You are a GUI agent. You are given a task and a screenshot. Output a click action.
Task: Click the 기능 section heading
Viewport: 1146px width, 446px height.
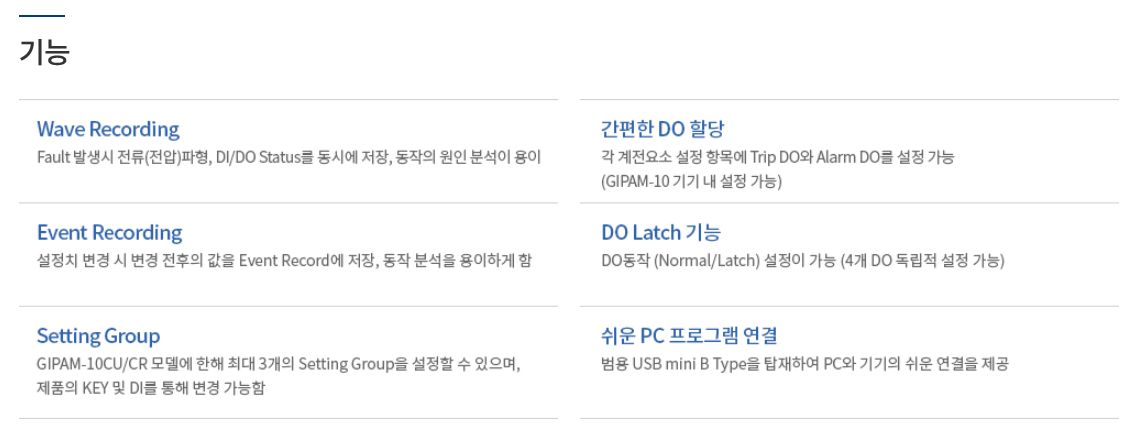click(x=44, y=51)
